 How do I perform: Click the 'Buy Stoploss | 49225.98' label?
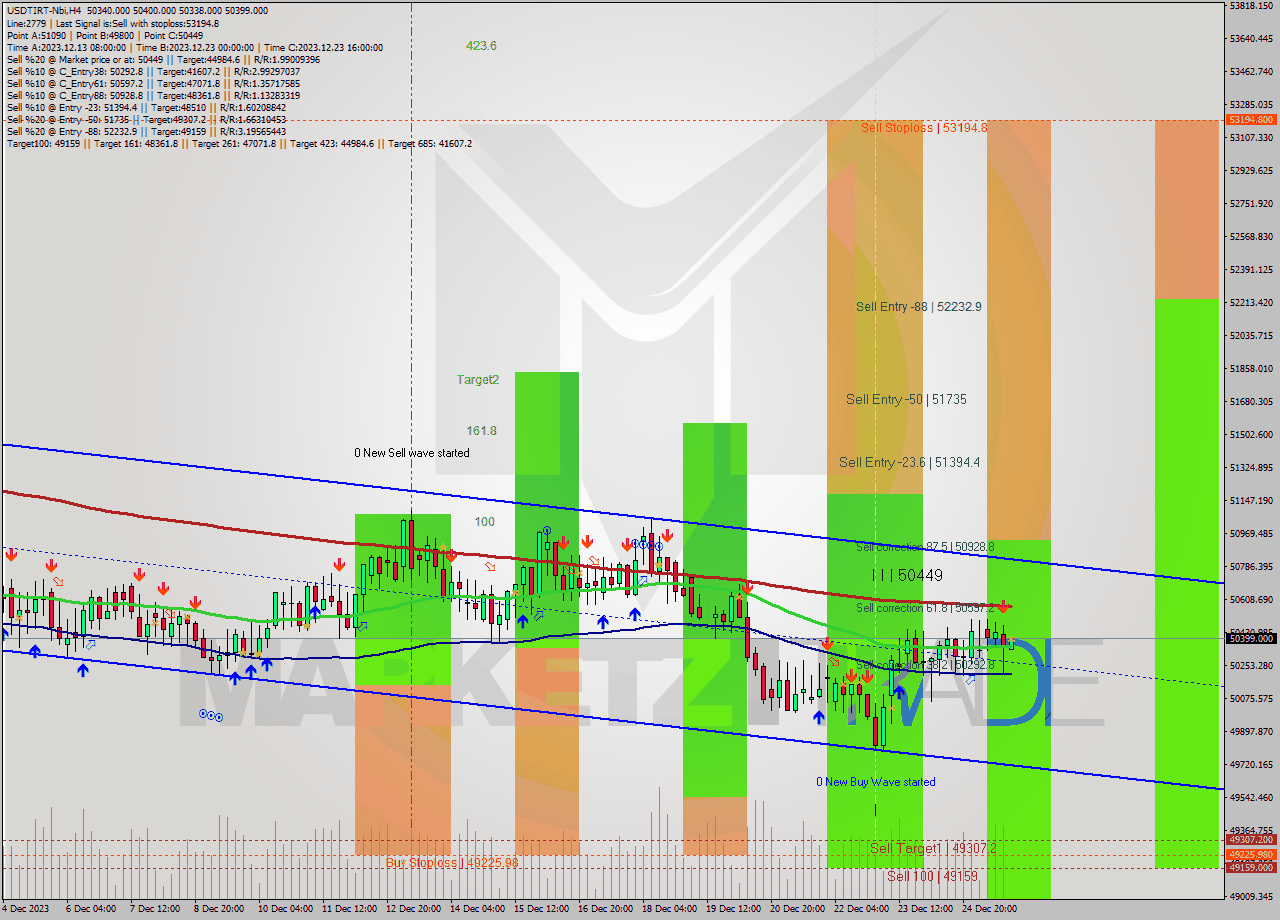click(452, 862)
